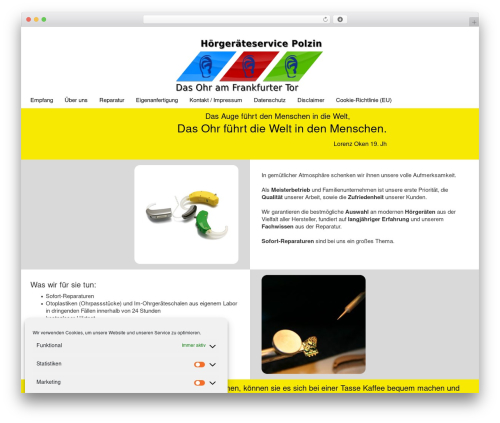The image size is (500, 423).
Task: Open the Eigenanfertigung menu item
Action: 157,100
